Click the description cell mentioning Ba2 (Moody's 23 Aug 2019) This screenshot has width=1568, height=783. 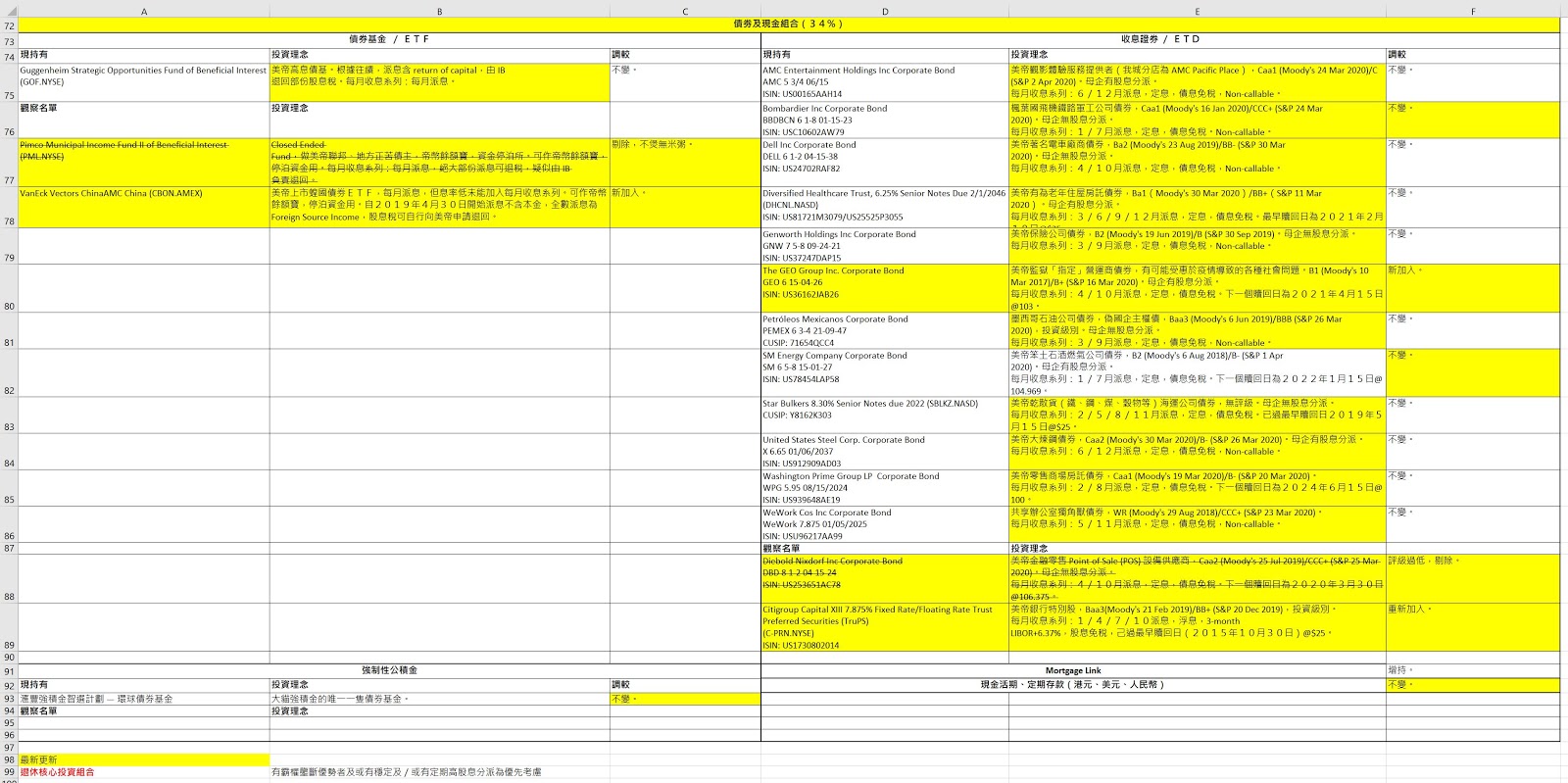[x=1197, y=163]
